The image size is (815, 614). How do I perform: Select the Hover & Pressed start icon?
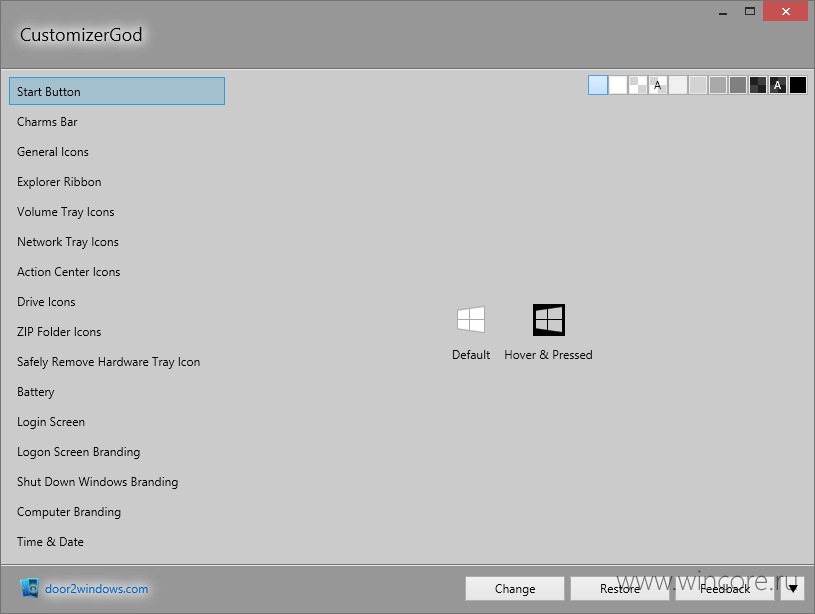click(x=548, y=333)
